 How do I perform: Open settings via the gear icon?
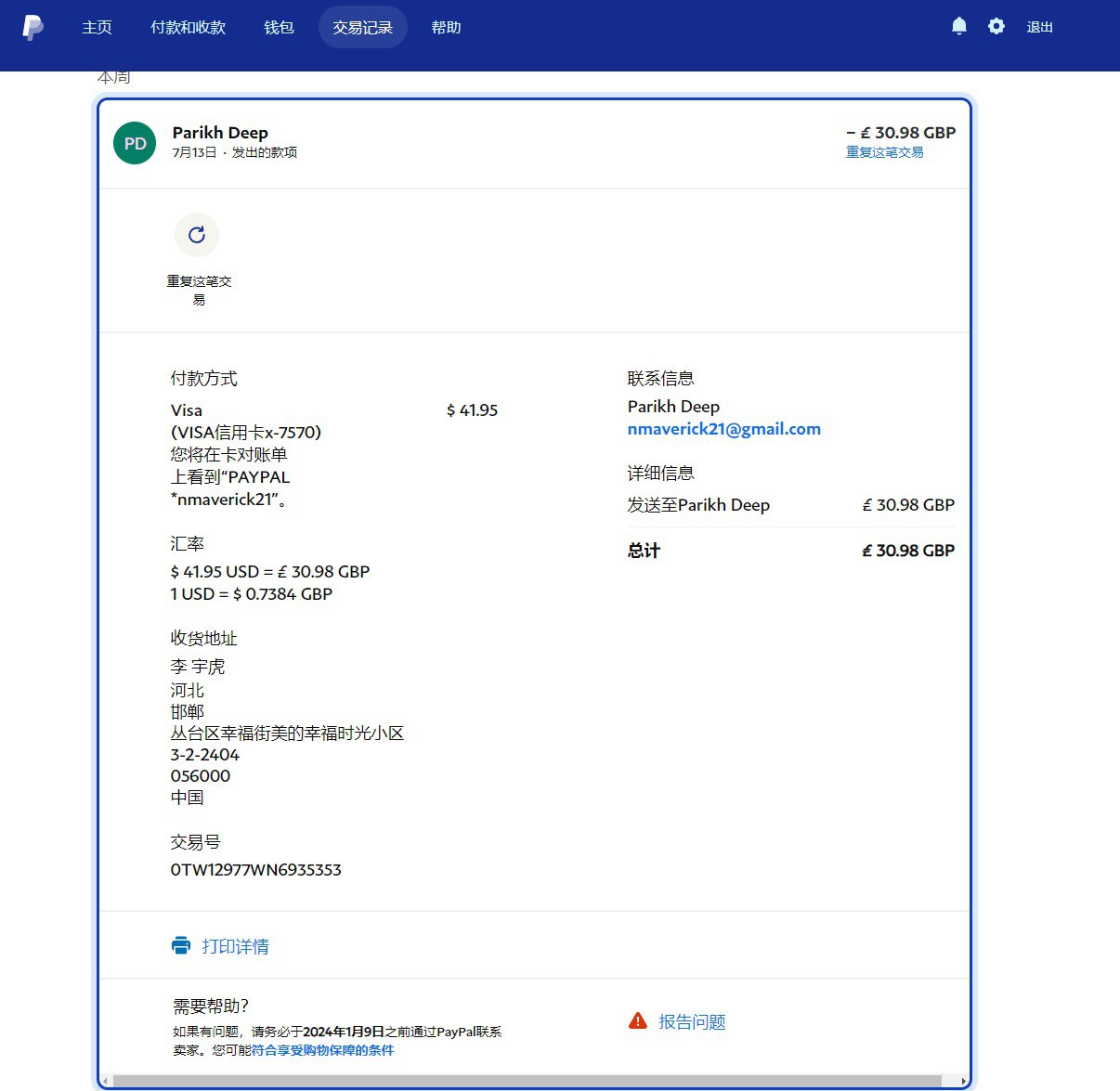point(996,27)
